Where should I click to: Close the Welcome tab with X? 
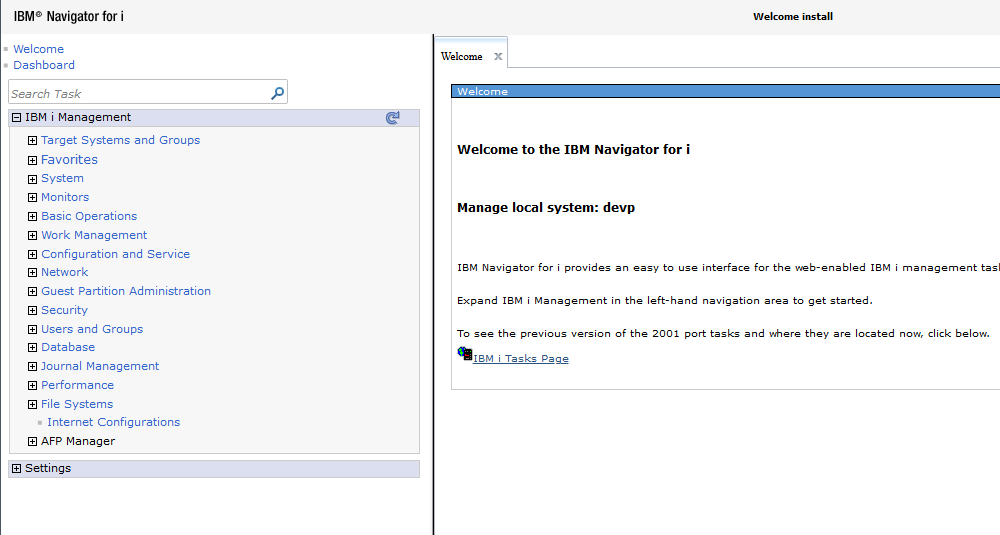498,57
